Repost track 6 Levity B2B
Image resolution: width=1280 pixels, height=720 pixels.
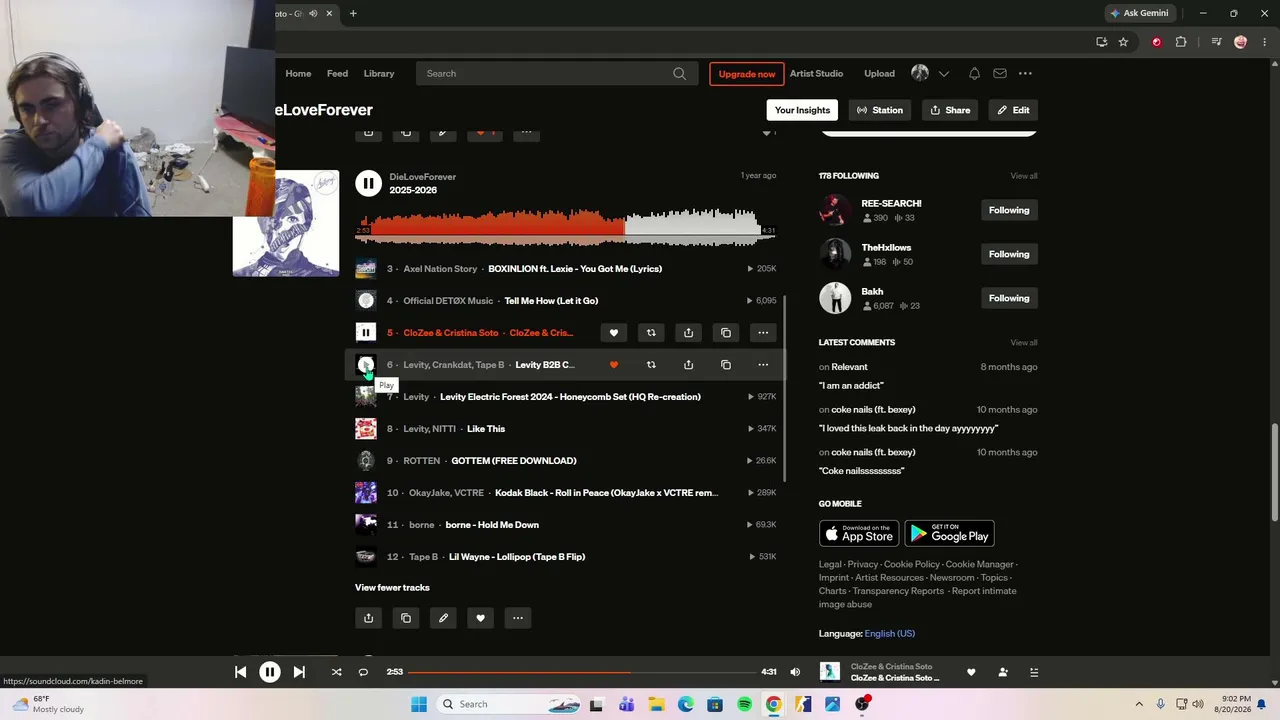point(651,365)
